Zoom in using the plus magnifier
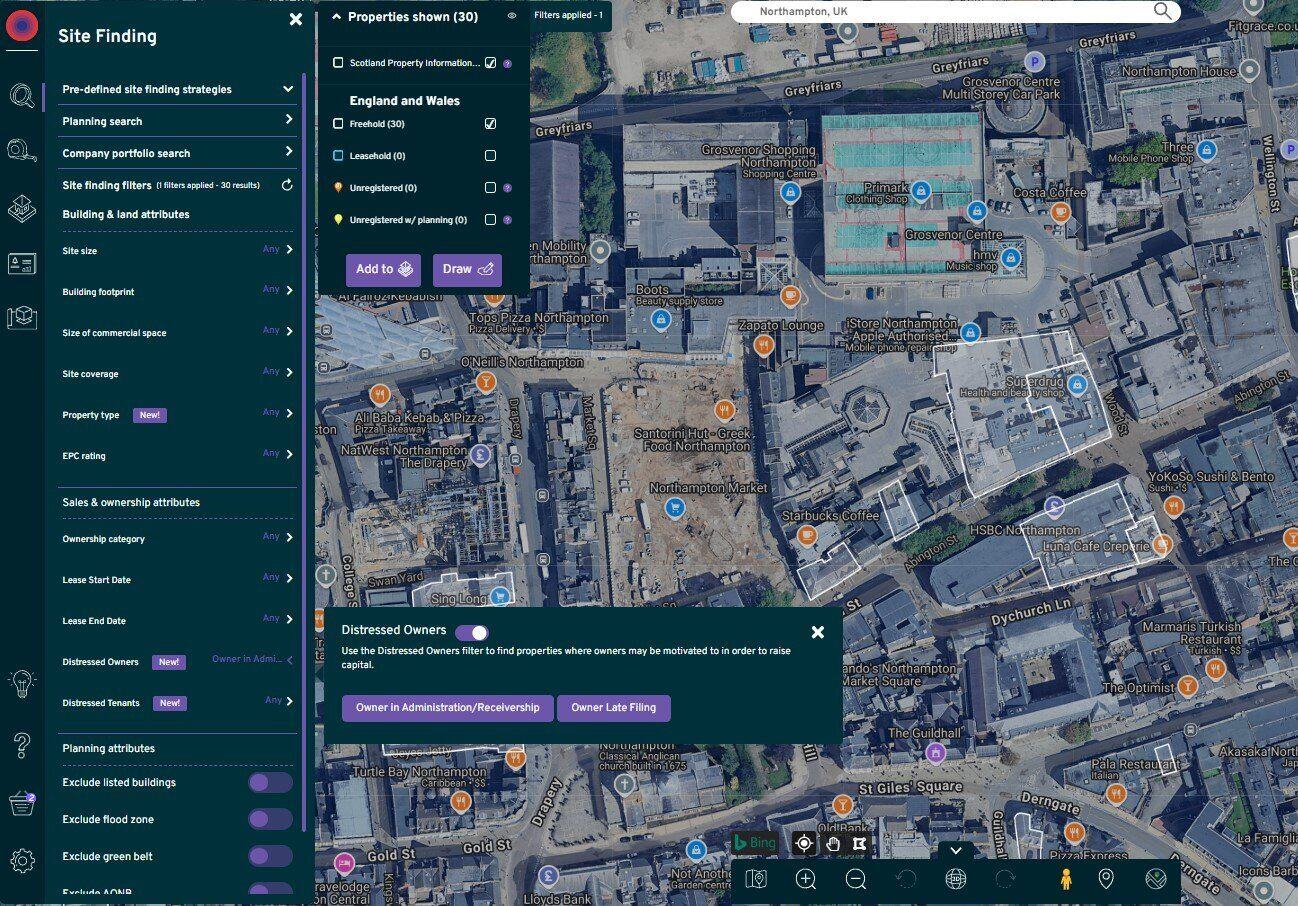Image resolution: width=1298 pixels, height=906 pixels. tap(806, 879)
